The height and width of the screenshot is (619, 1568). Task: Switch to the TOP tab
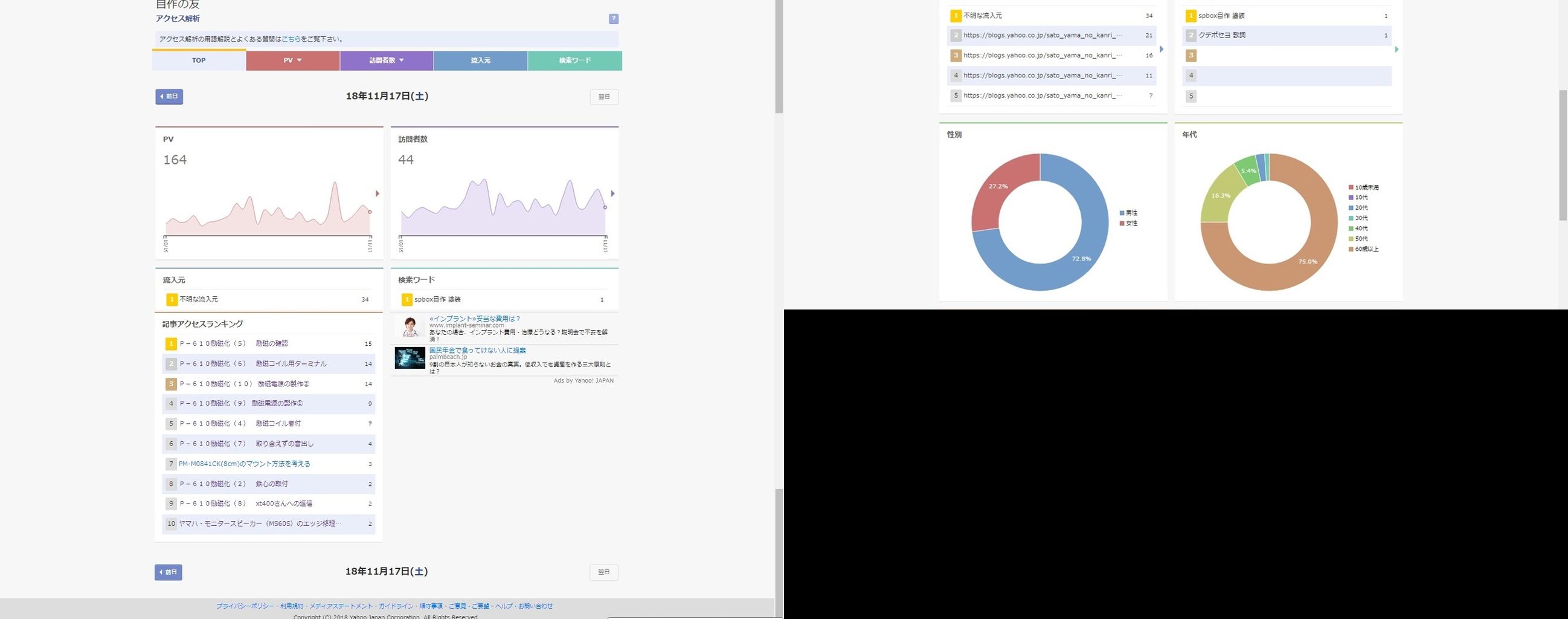tap(199, 60)
